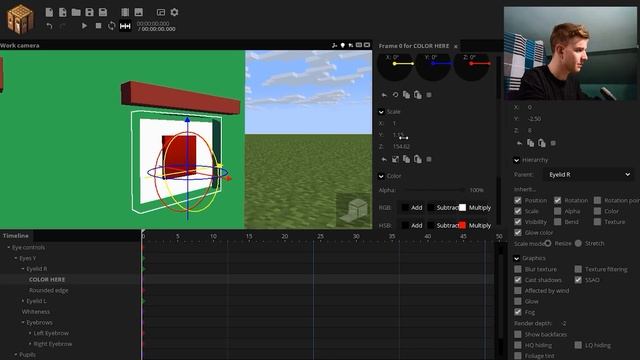Viewport: 640px width, 360px height.
Task: Enable inherit Bend checkbox
Action: click(558, 222)
